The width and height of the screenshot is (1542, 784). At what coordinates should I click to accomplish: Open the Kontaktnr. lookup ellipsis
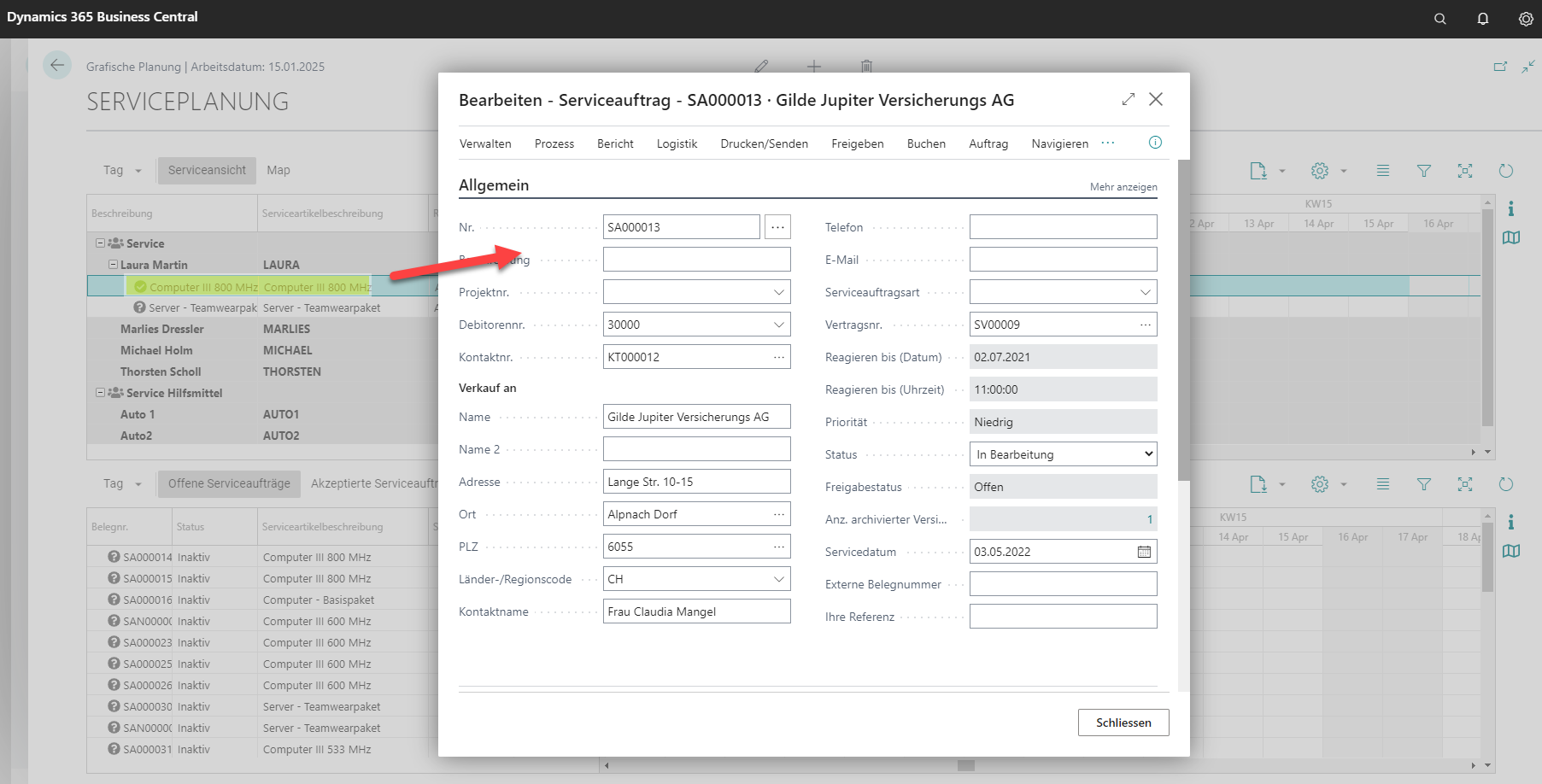[779, 357]
